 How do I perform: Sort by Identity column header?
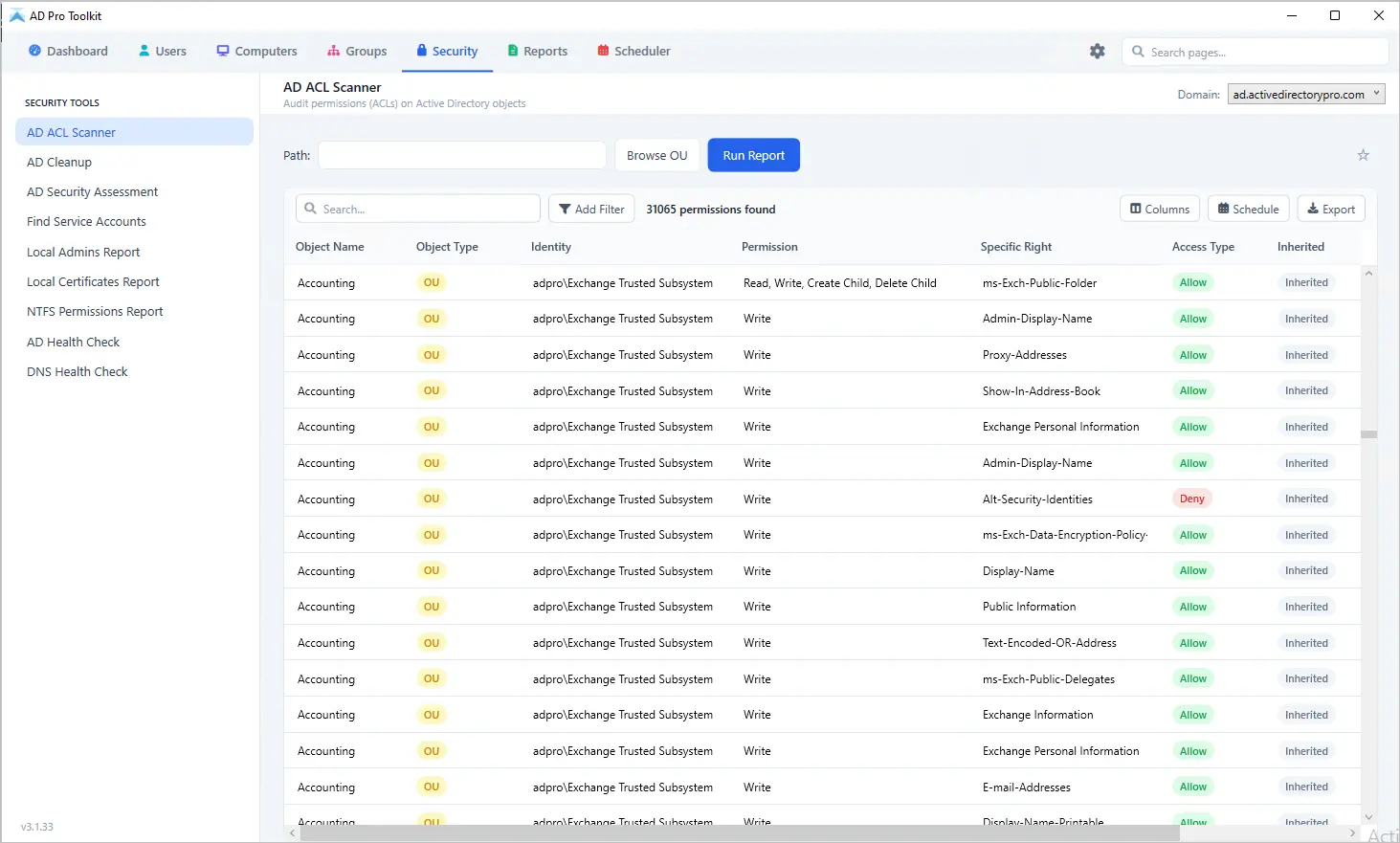tap(551, 246)
